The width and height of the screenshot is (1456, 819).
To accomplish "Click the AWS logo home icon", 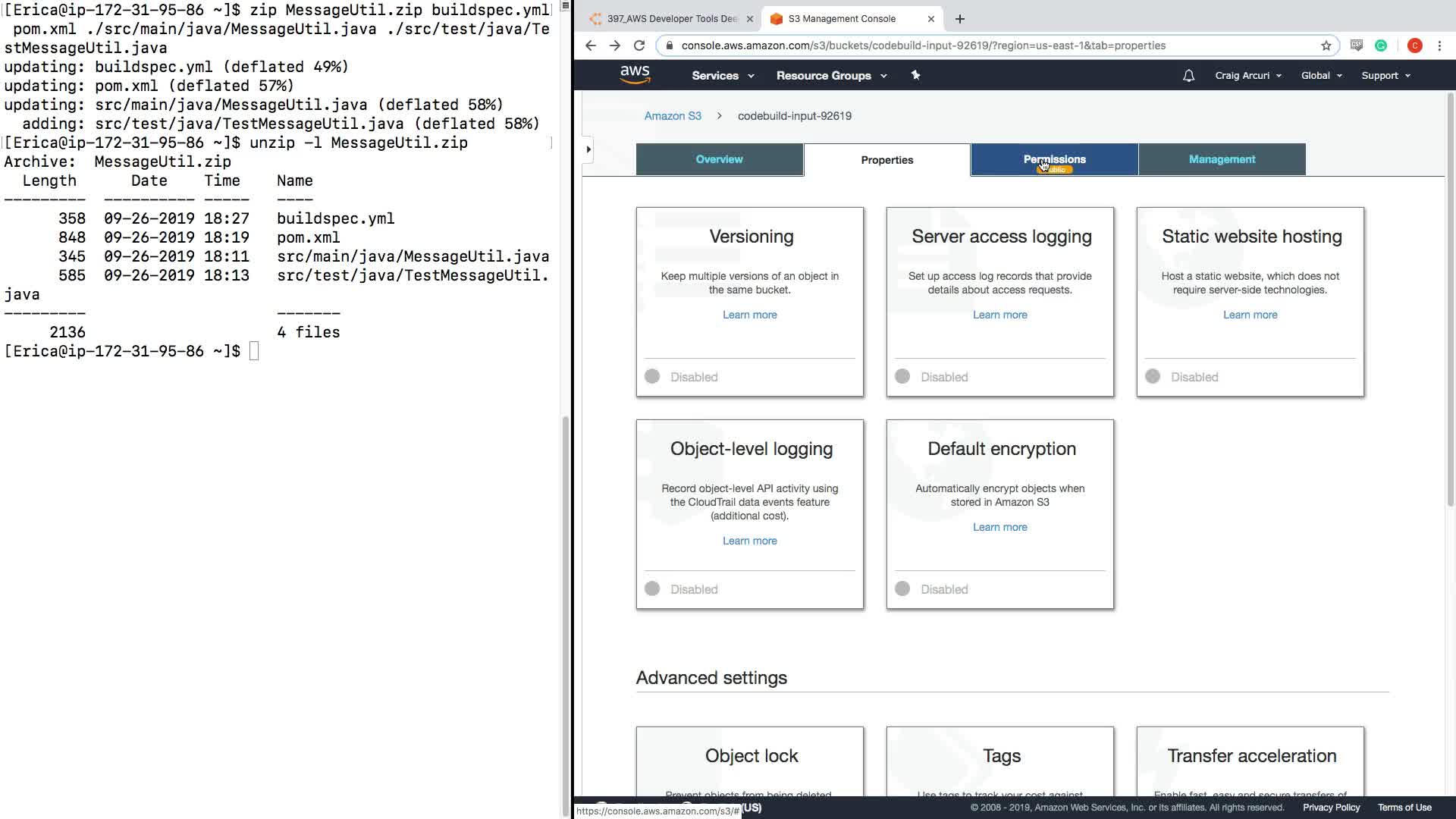I will click(635, 74).
